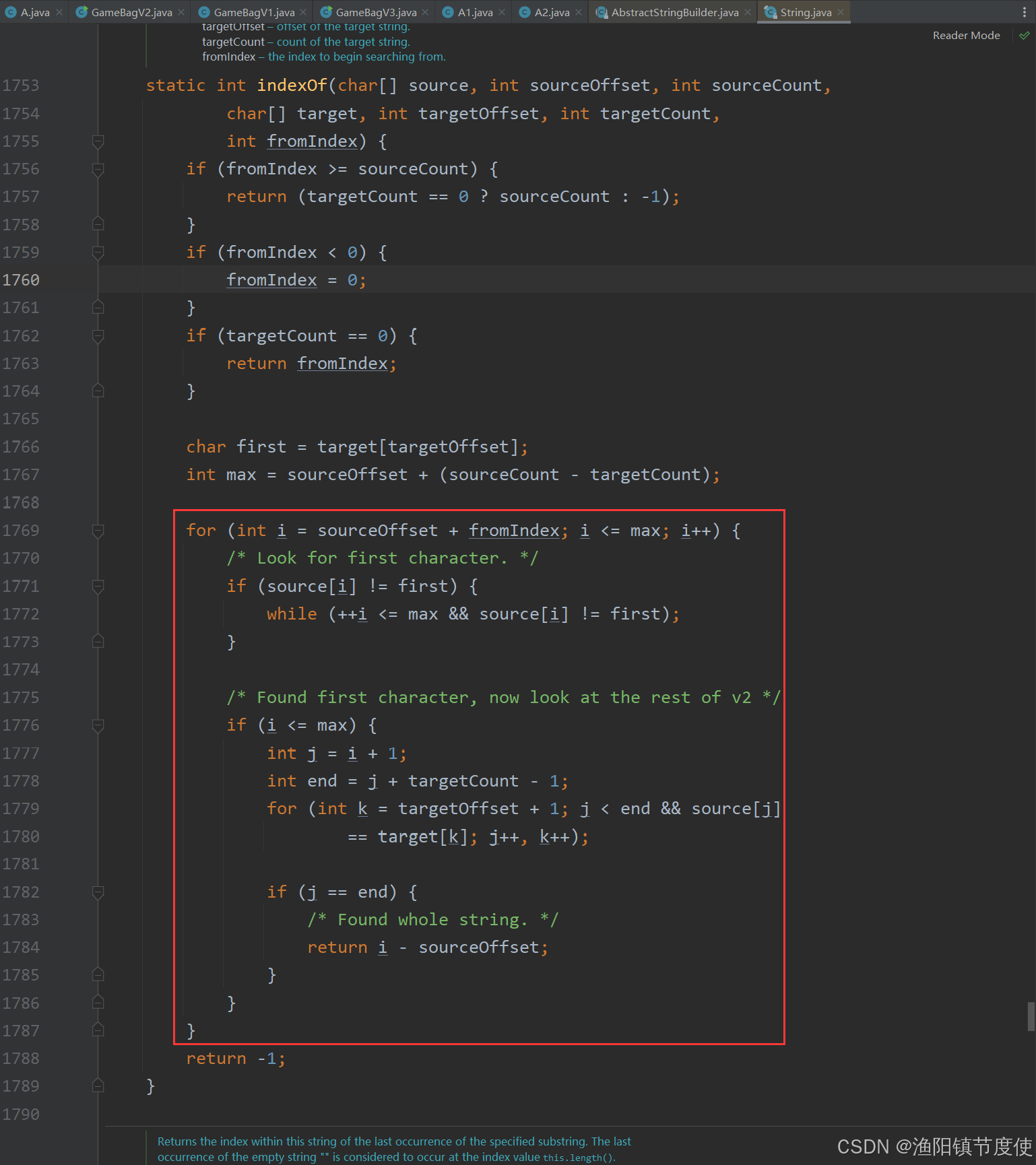Image resolution: width=1036 pixels, height=1165 pixels.
Task: Click the fold end marker at line 1761
Action: [x=98, y=308]
